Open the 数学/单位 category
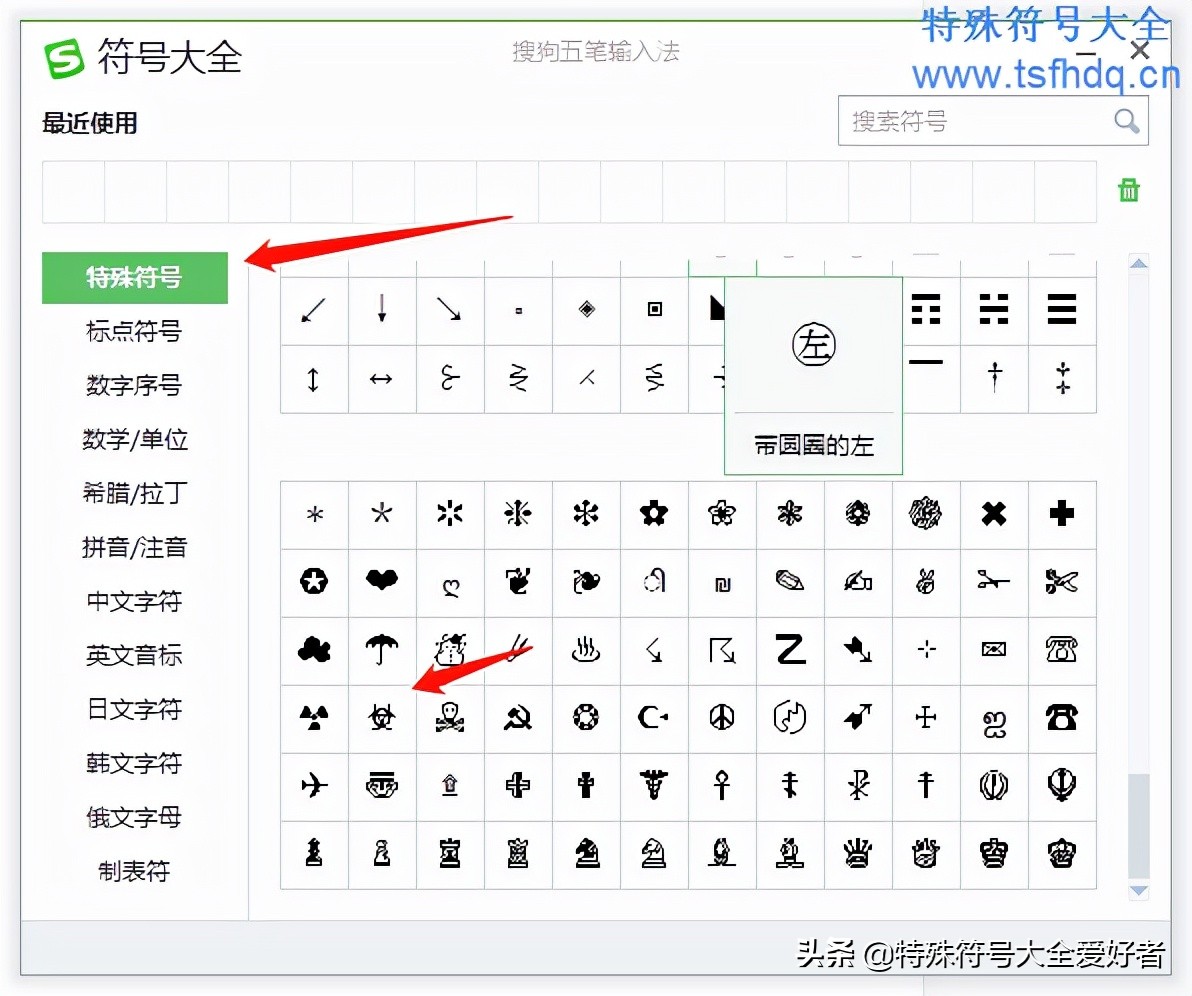This screenshot has height=996, width=1192. [x=134, y=439]
